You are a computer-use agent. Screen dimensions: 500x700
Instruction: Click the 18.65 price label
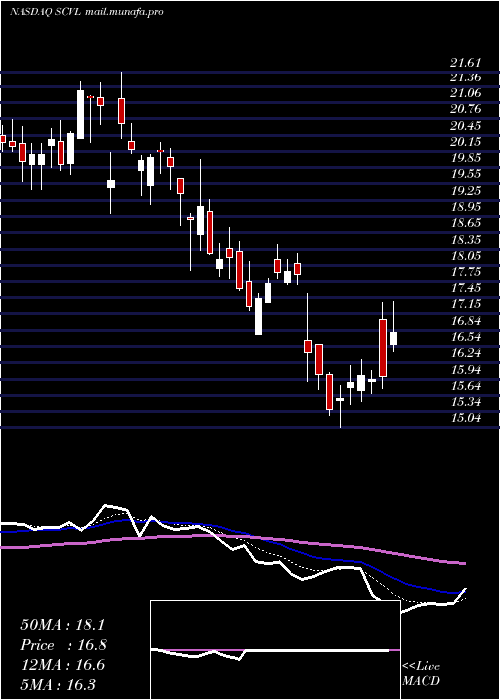(465, 223)
